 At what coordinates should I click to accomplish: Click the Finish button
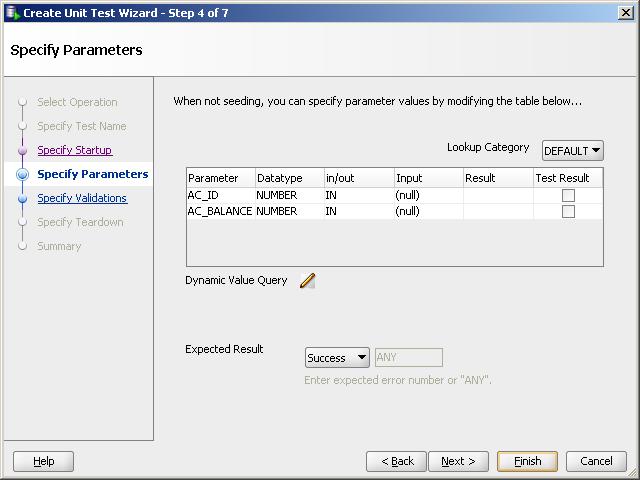527,461
